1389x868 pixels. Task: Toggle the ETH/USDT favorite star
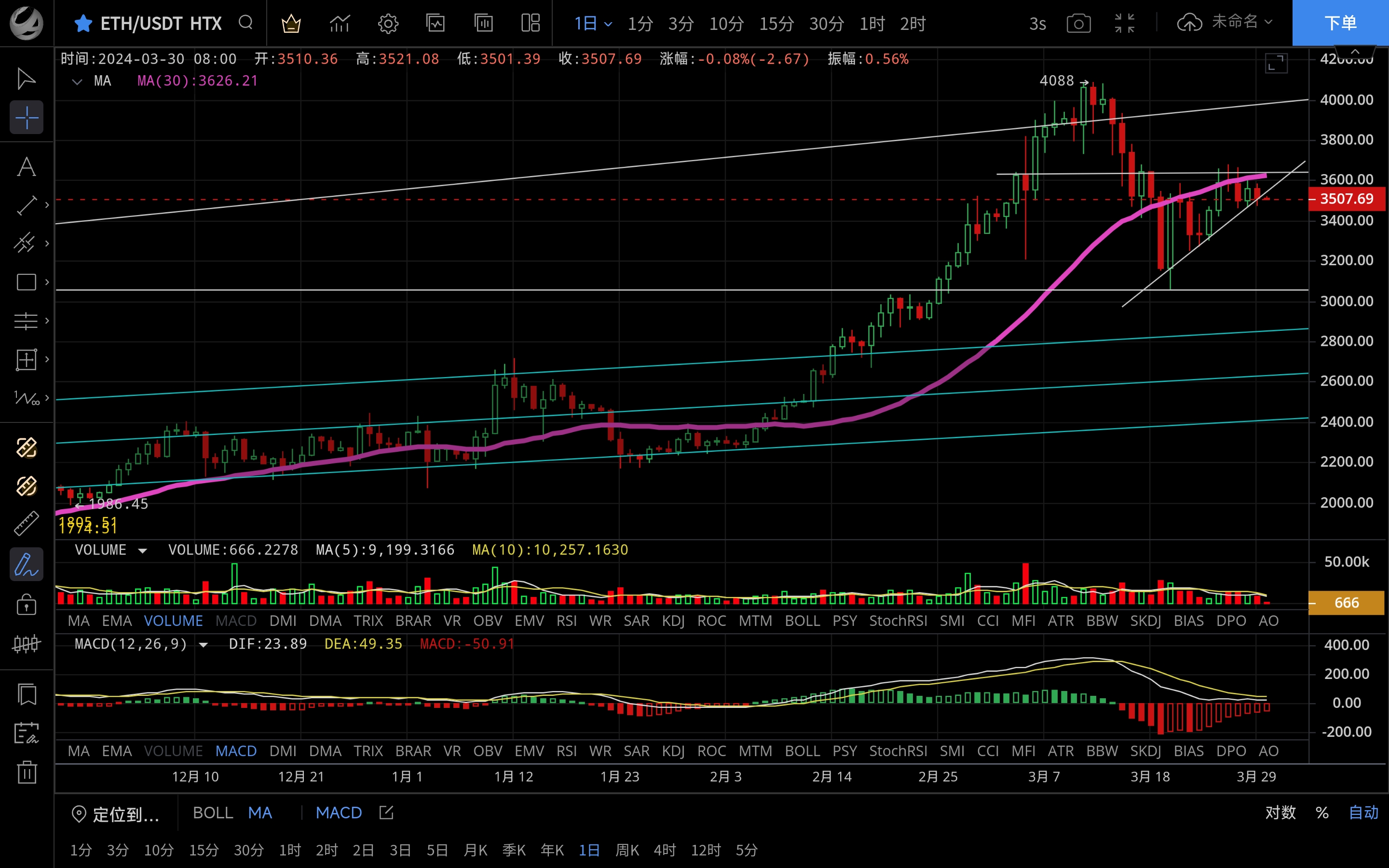pos(83,24)
